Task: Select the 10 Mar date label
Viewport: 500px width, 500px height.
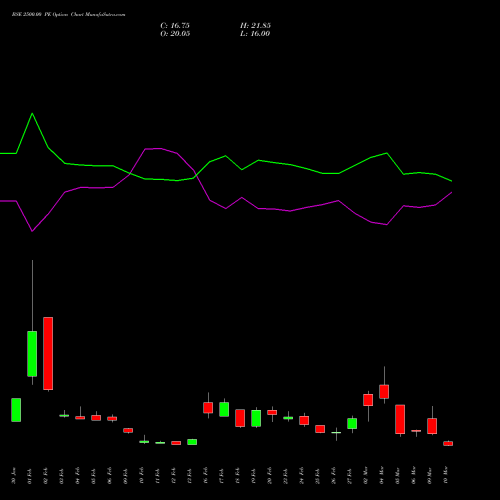Action: (x=446, y=476)
